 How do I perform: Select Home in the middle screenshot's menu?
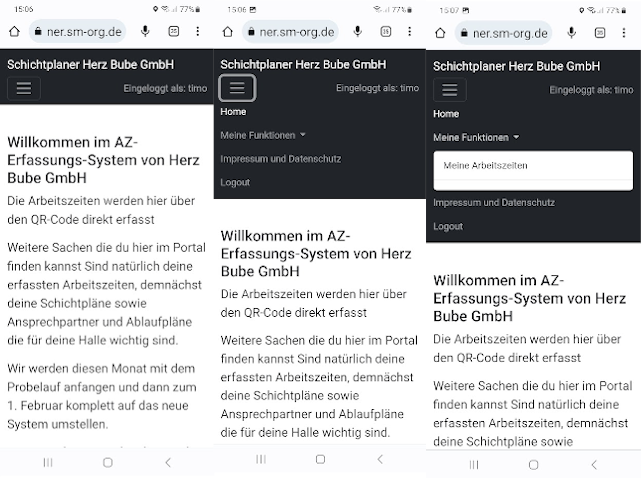(x=233, y=112)
